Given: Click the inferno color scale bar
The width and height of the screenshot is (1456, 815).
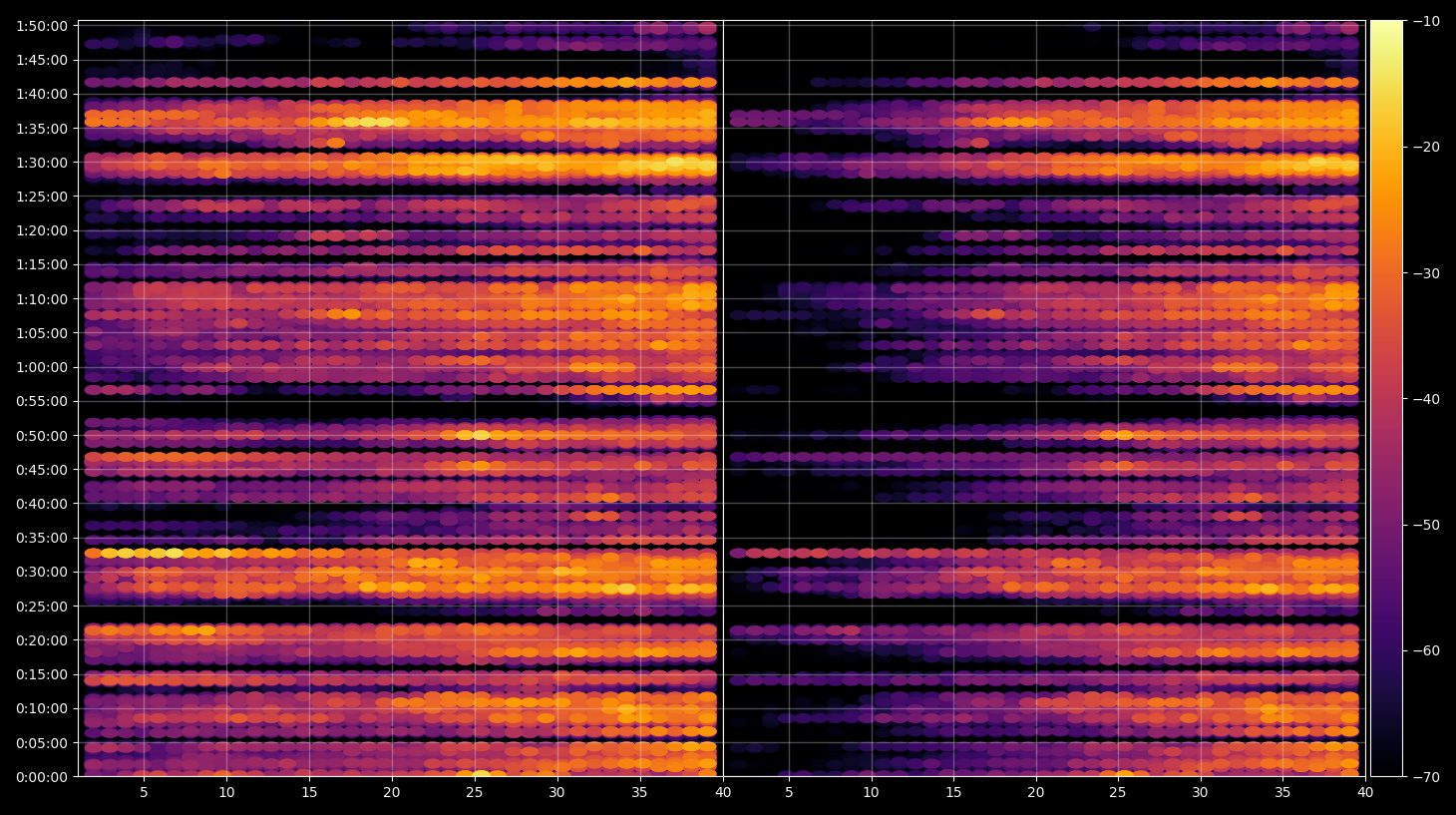Looking at the screenshot, I should tap(1386, 399).
